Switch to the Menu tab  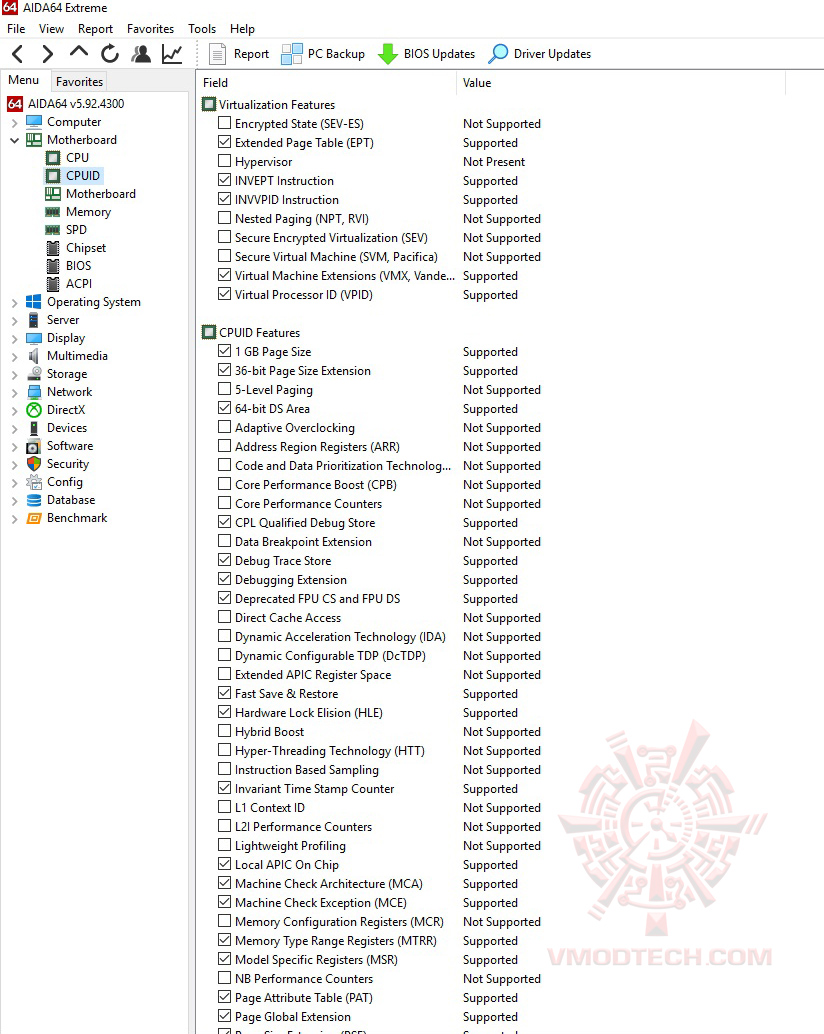point(24,80)
